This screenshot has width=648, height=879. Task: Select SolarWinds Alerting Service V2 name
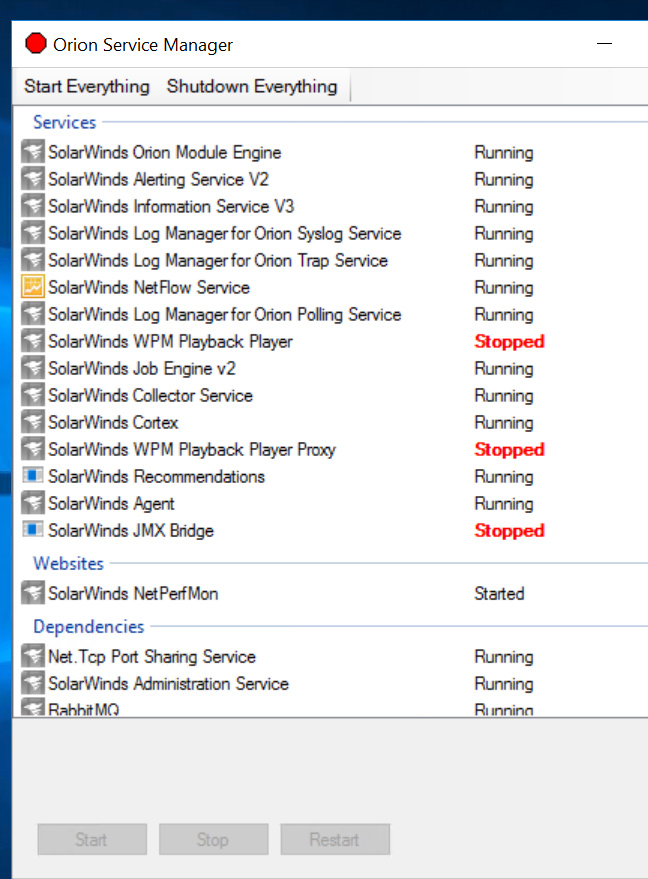tap(158, 179)
